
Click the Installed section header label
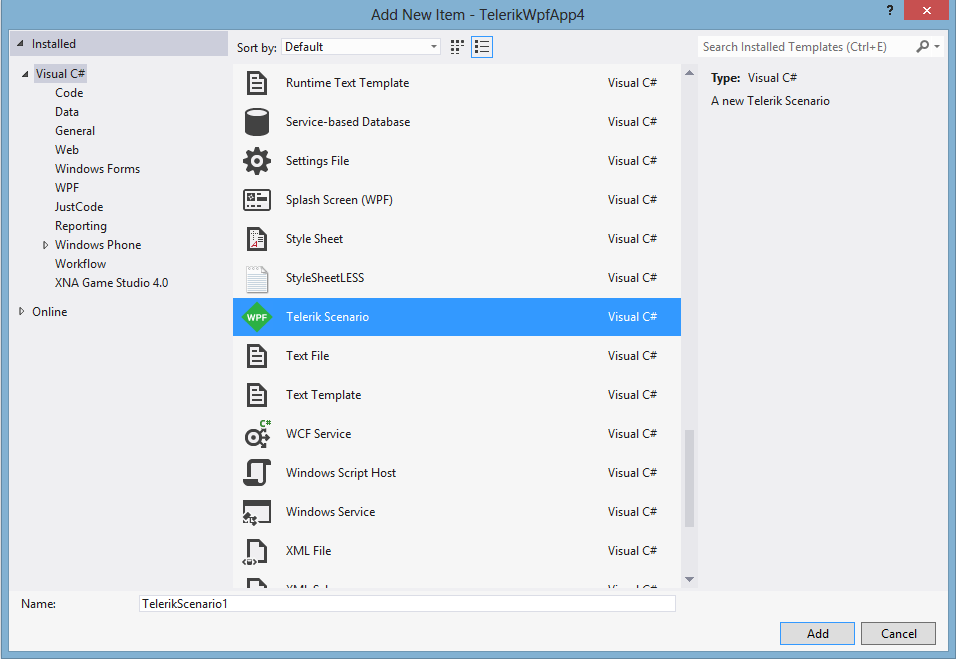(x=54, y=44)
